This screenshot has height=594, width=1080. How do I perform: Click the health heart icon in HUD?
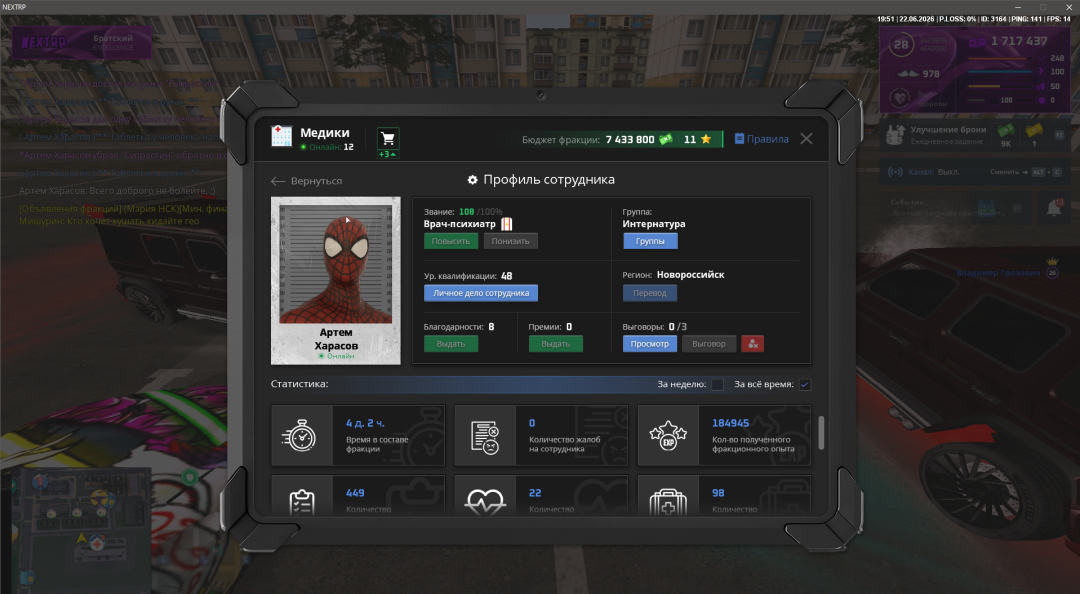(900, 98)
